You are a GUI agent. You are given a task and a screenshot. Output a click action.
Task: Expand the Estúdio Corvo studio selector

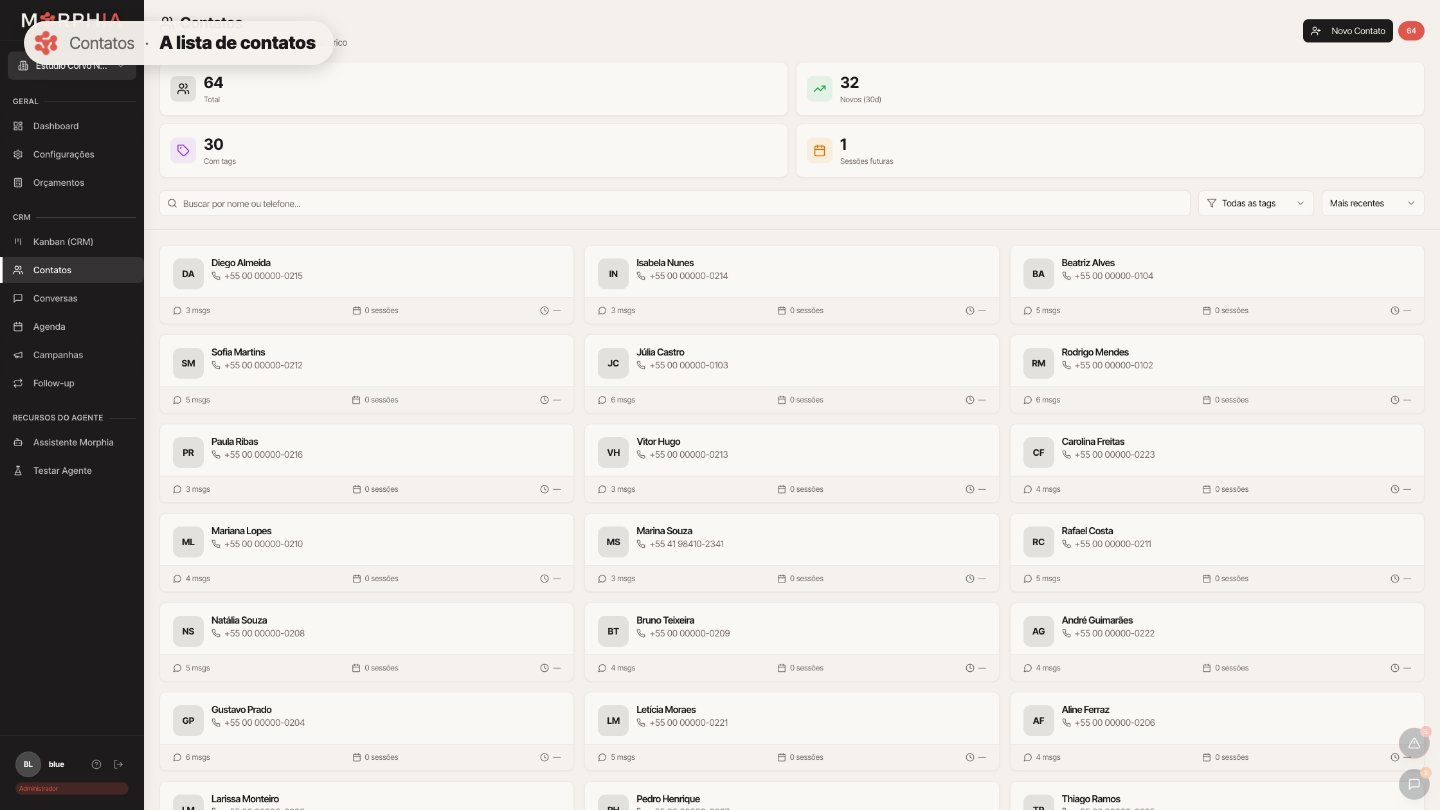click(72, 66)
